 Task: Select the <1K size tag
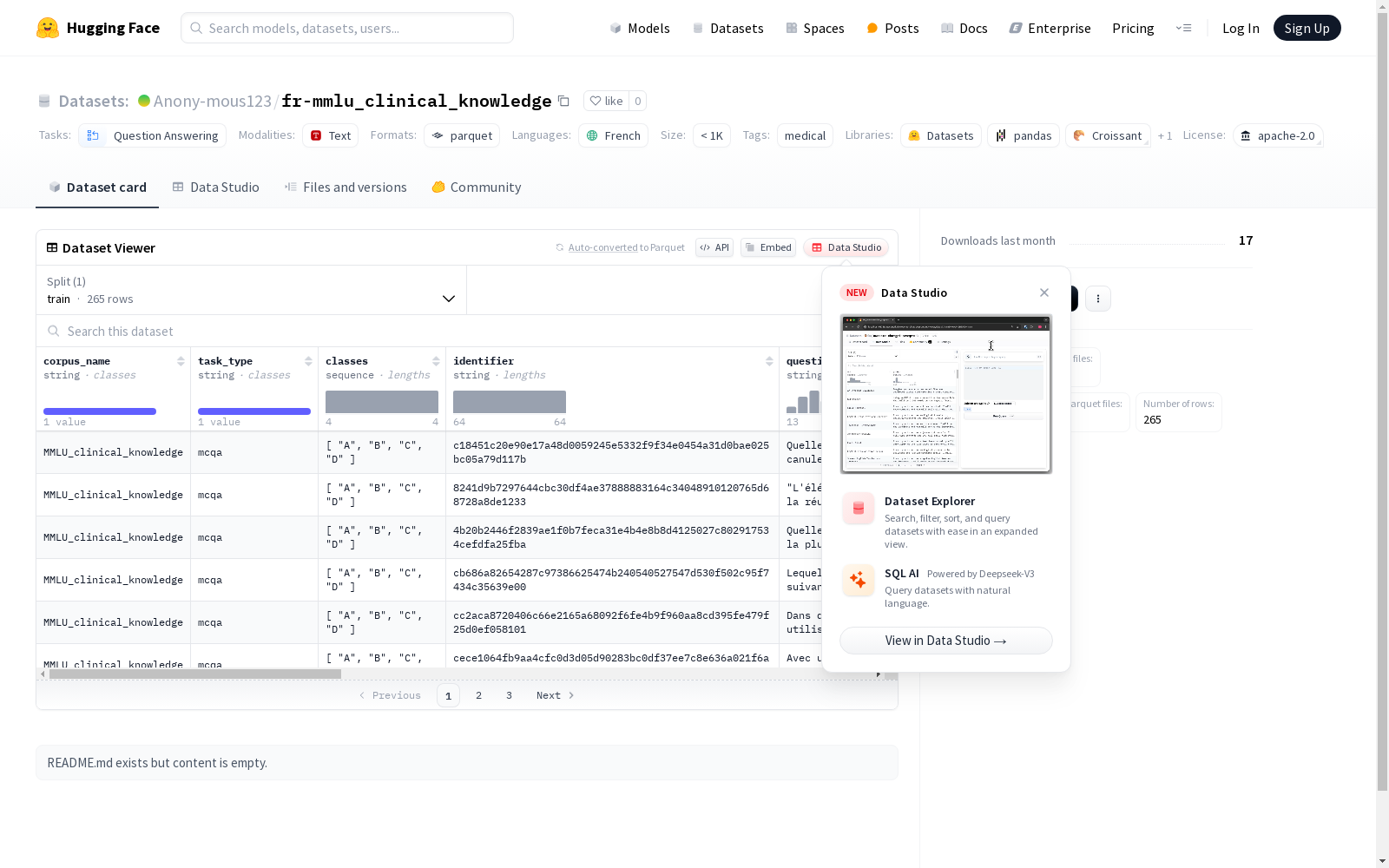pyautogui.click(x=712, y=135)
